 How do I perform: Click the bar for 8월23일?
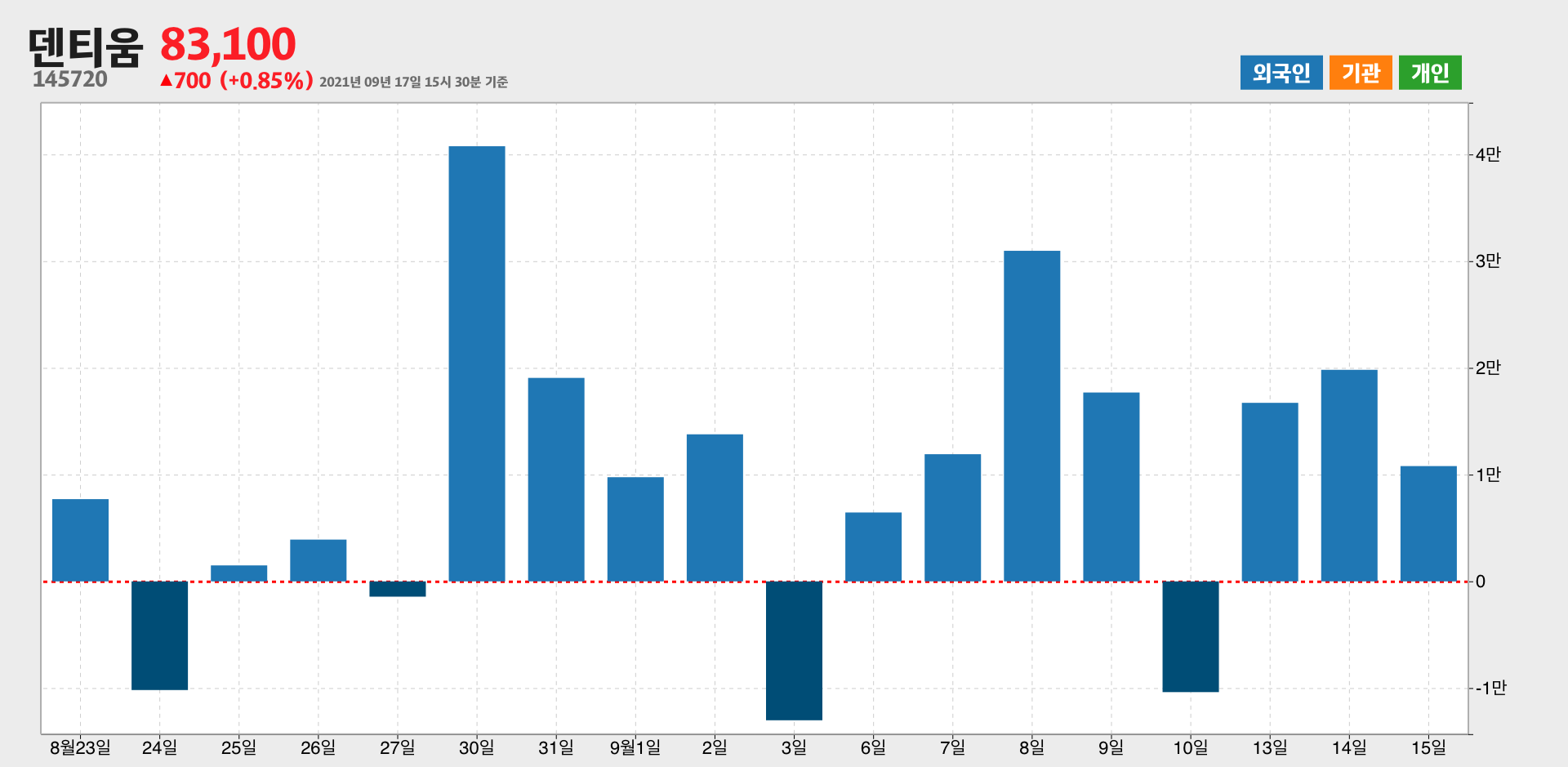80,540
